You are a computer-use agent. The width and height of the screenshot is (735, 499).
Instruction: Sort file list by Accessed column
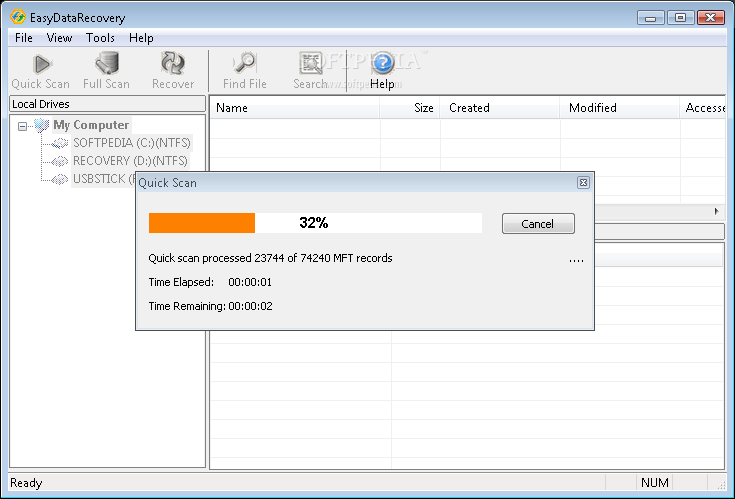pos(703,108)
